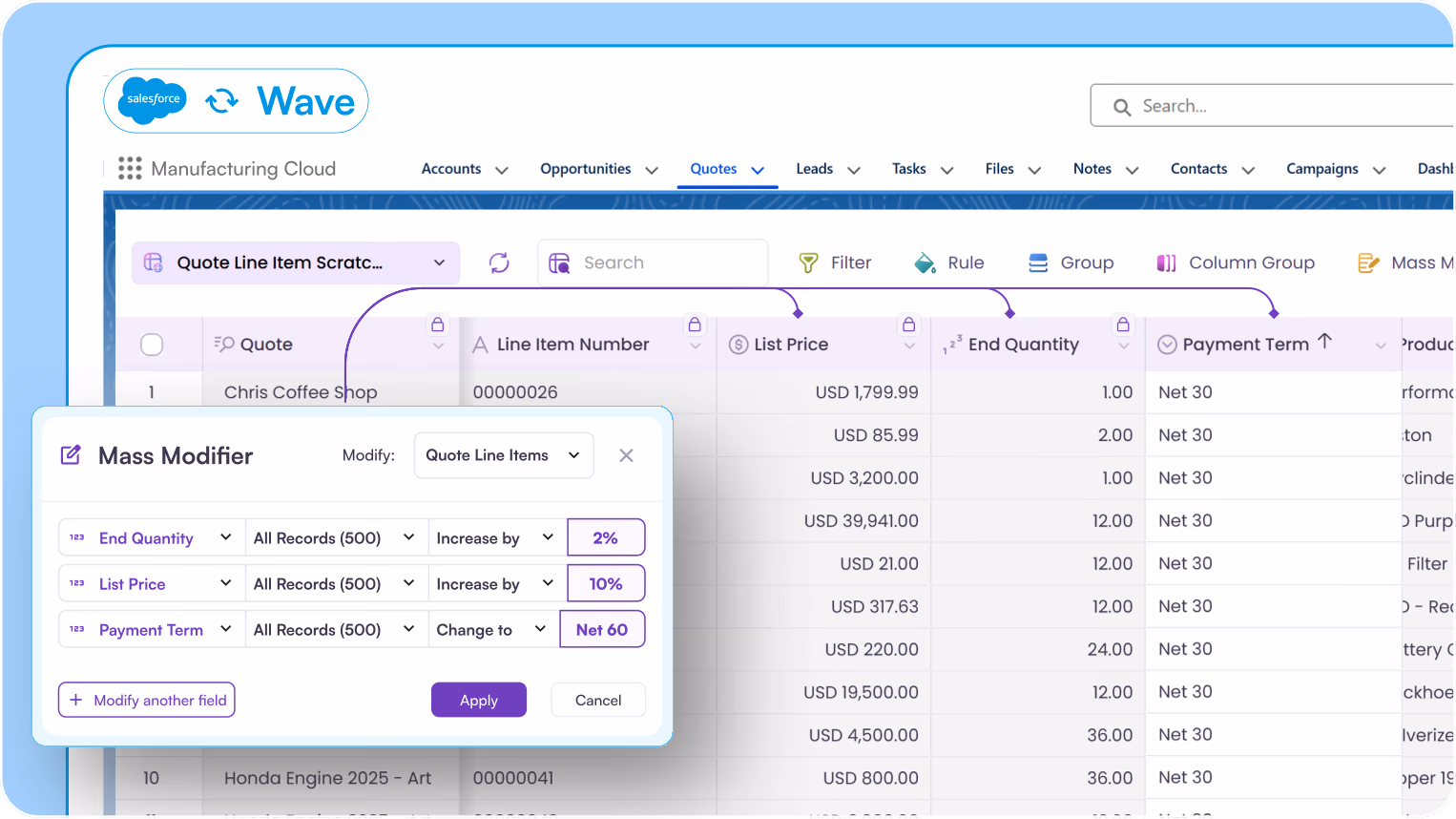Click the 'Honda Engine 2025 - Art' cell
This screenshot has height=819, width=1456.
pyautogui.click(x=327, y=778)
